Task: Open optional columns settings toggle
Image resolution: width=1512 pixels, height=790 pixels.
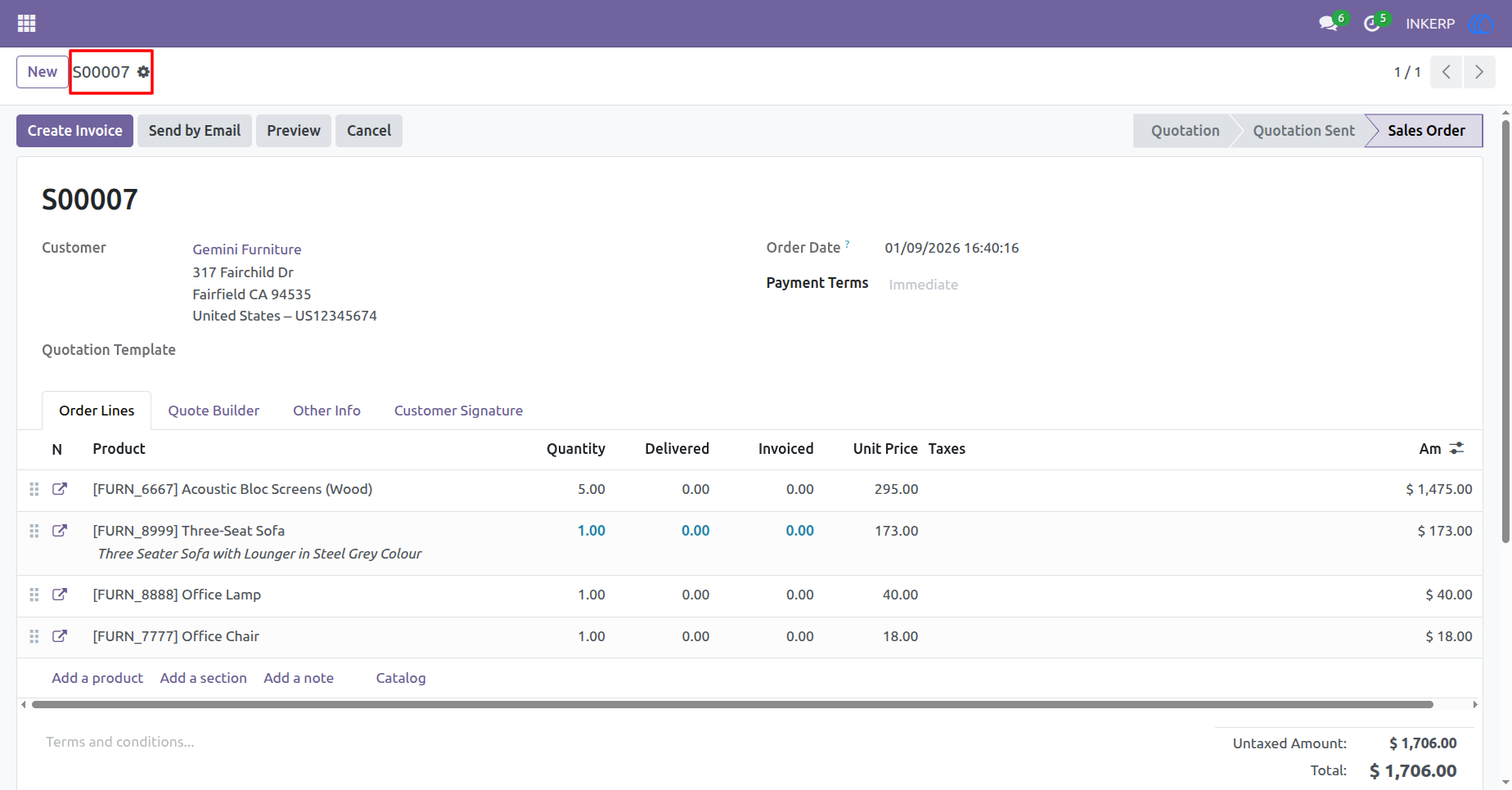Action: click(x=1457, y=448)
